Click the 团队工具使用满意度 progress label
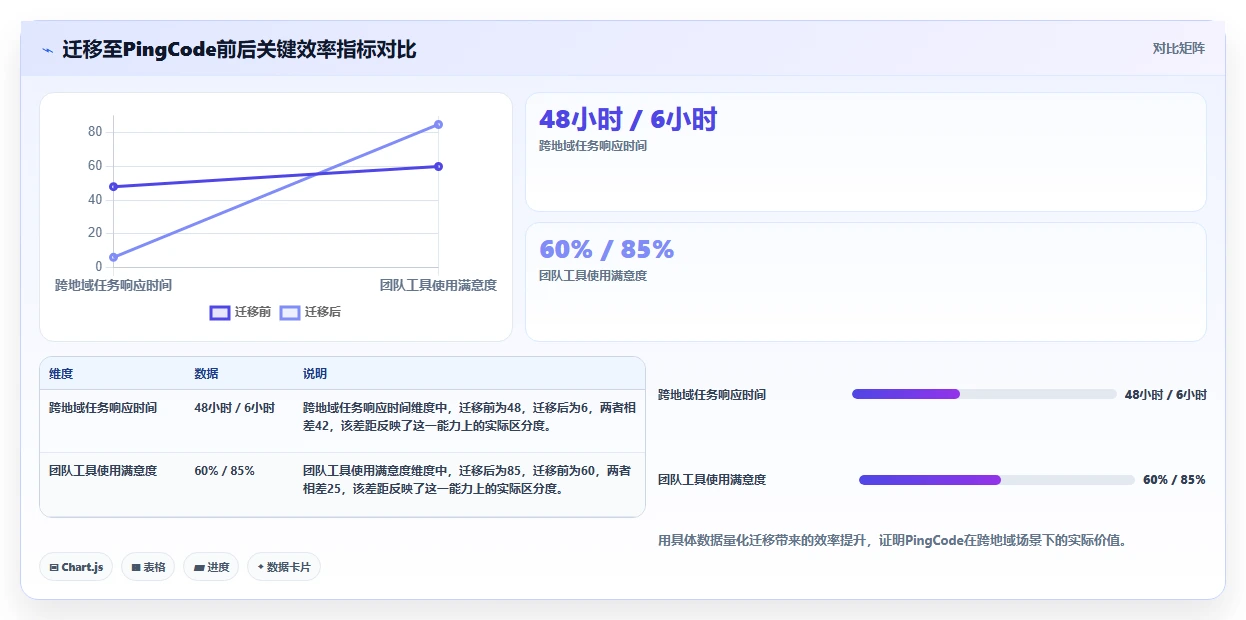The image size is (1246, 620). [712, 480]
